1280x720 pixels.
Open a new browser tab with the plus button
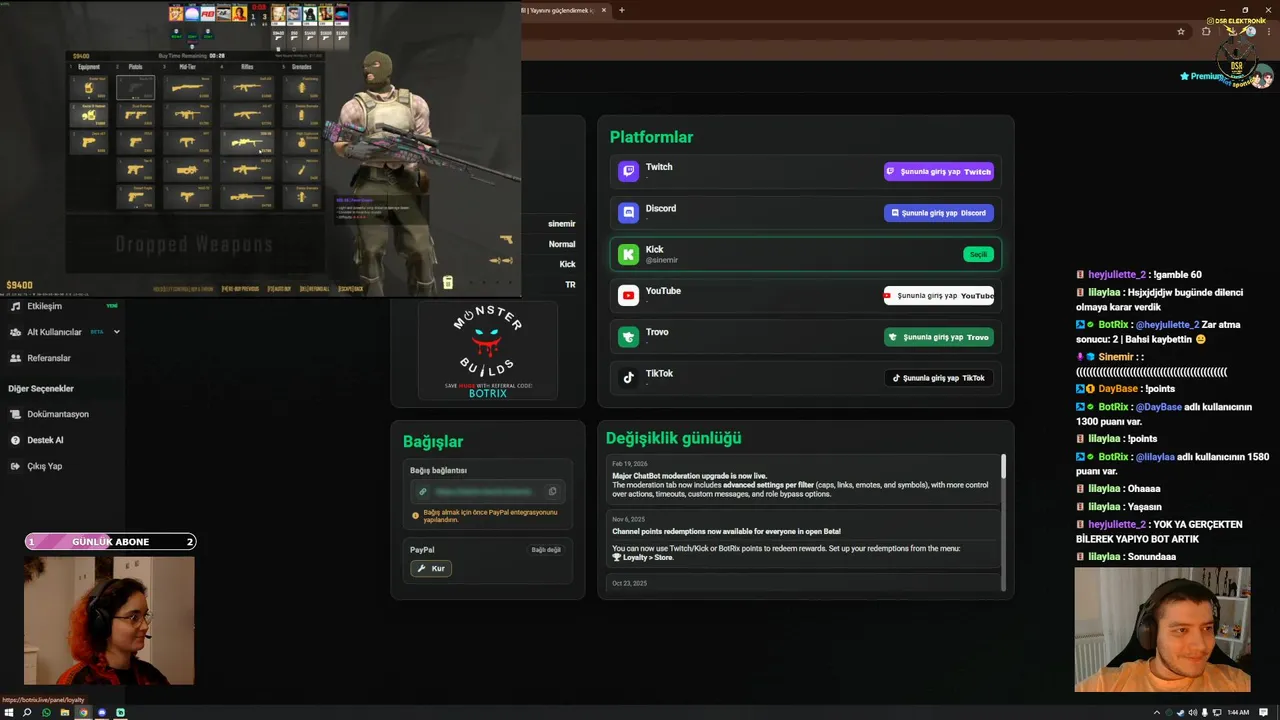click(622, 10)
